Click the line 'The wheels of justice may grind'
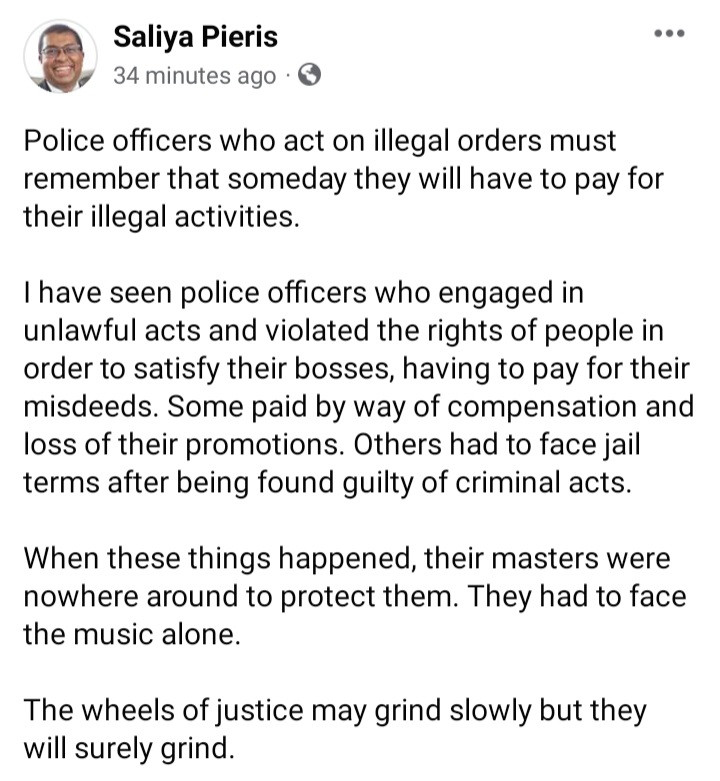 [335, 710]
